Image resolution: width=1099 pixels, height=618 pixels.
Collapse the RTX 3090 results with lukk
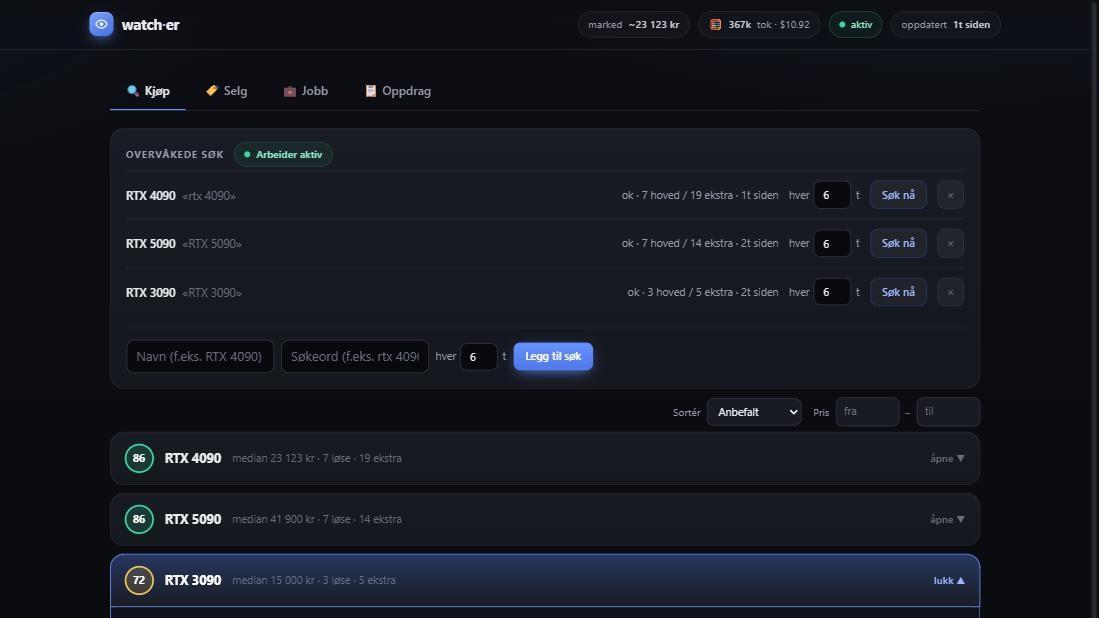pyautogui.click(x=949, y=580)
